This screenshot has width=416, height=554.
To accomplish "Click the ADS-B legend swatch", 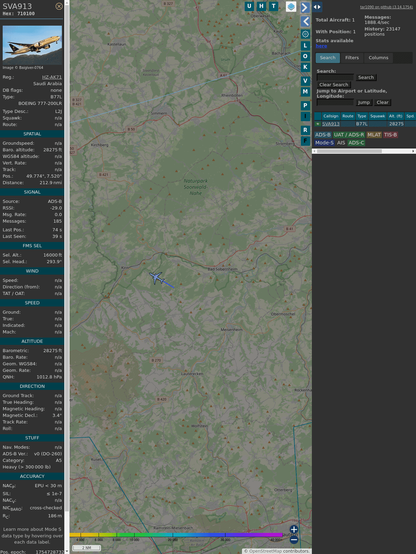I will (323, 135).
